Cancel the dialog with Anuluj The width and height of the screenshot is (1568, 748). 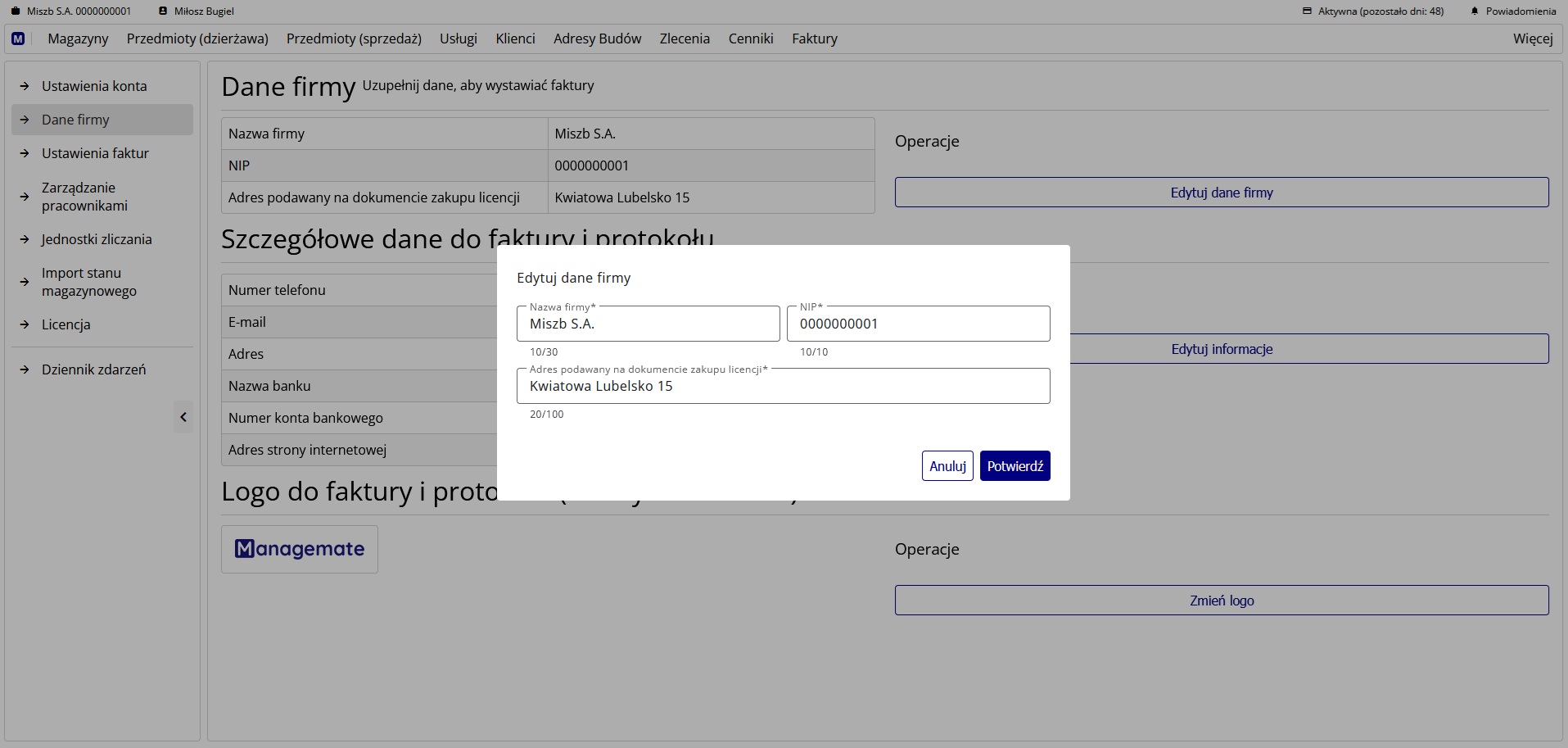947,466
